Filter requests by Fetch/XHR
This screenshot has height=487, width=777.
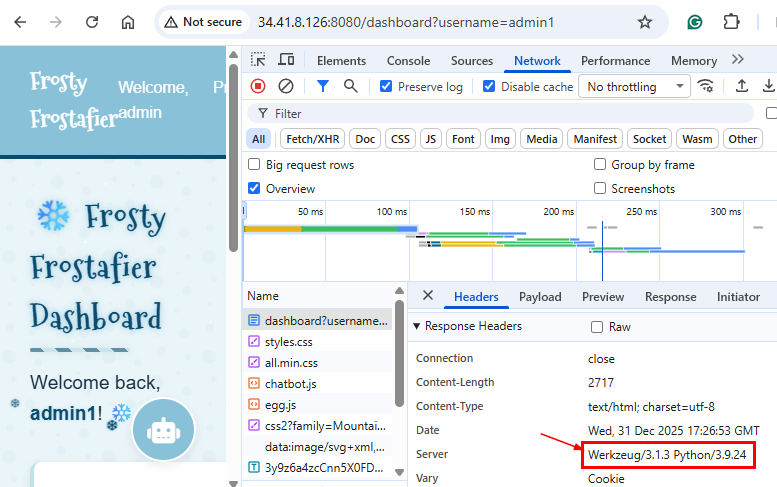click(x=313, y=139)
